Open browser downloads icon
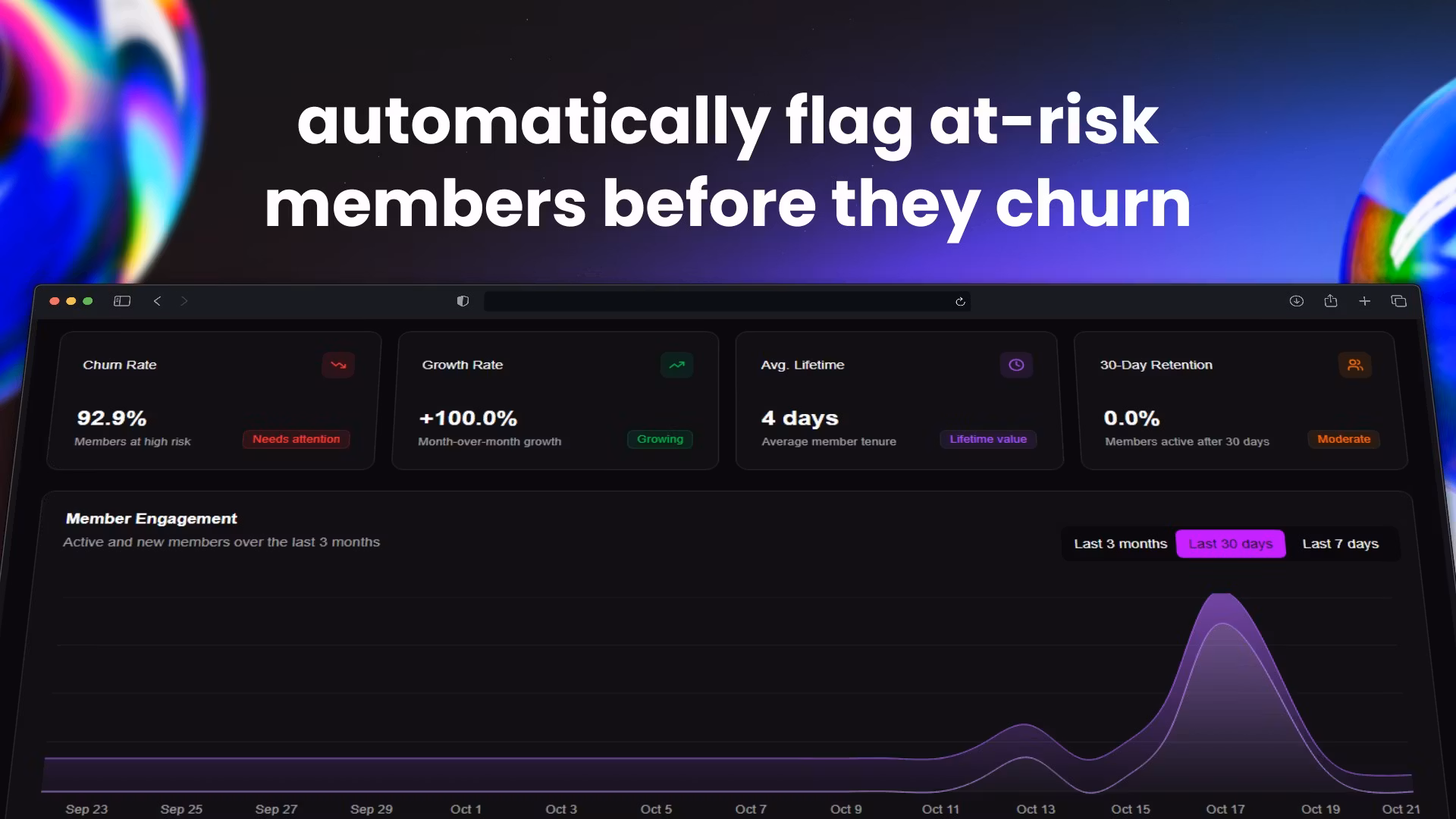The height and width of the screenshot is (819, 1456). [x=1297, y=301]
